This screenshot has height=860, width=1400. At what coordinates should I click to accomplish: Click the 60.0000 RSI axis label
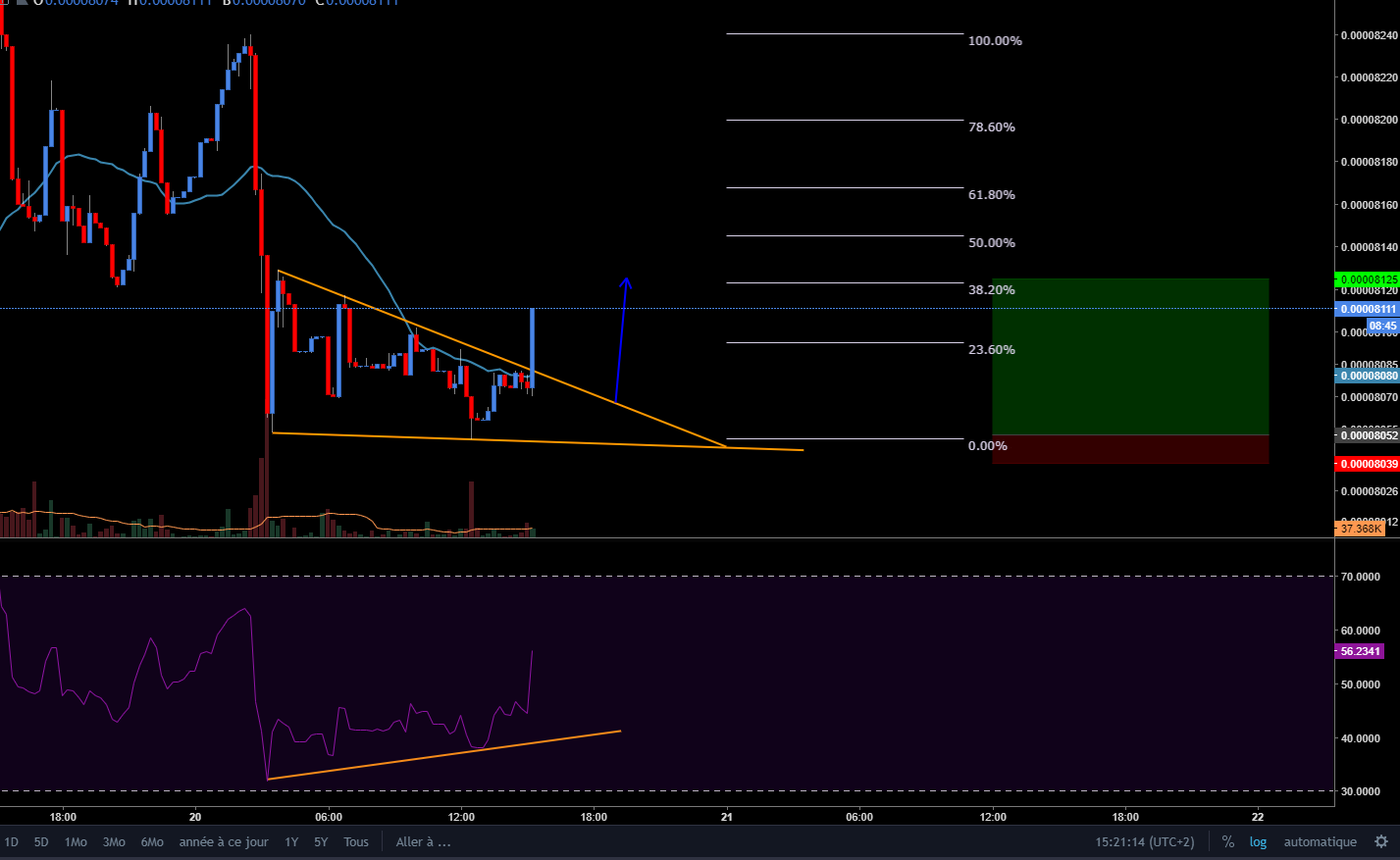1361,631
